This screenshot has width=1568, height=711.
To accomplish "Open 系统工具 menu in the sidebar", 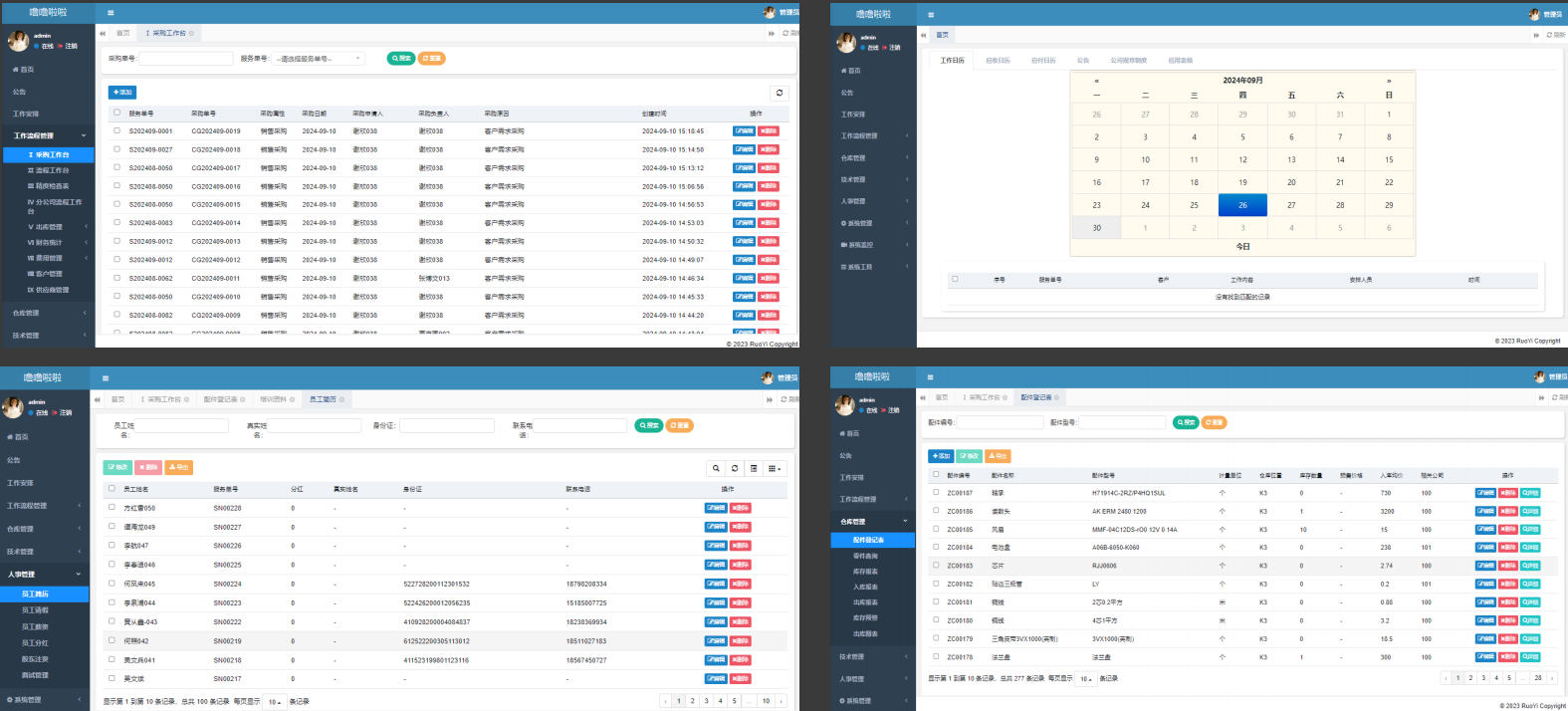I will [859, 267].
